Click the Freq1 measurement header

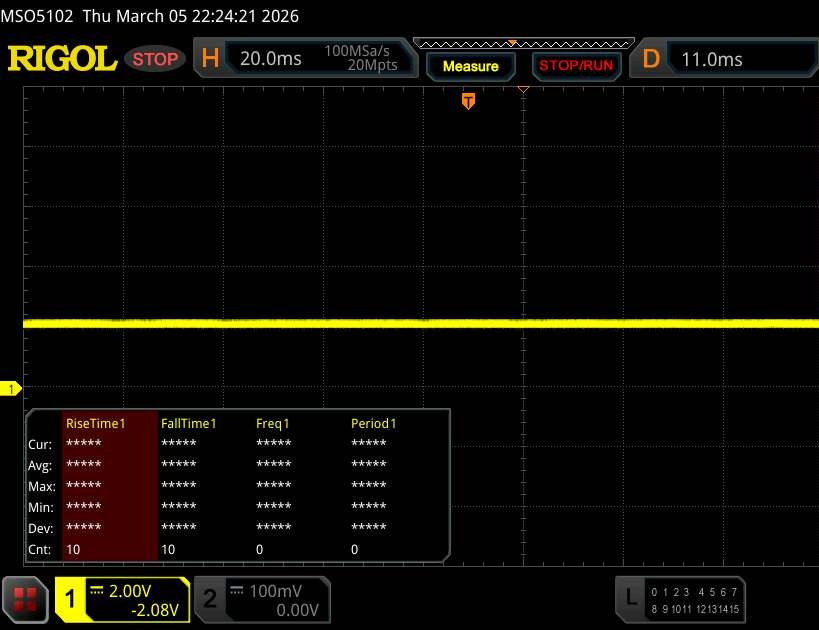pyautogui.click(x=275, y=423)
